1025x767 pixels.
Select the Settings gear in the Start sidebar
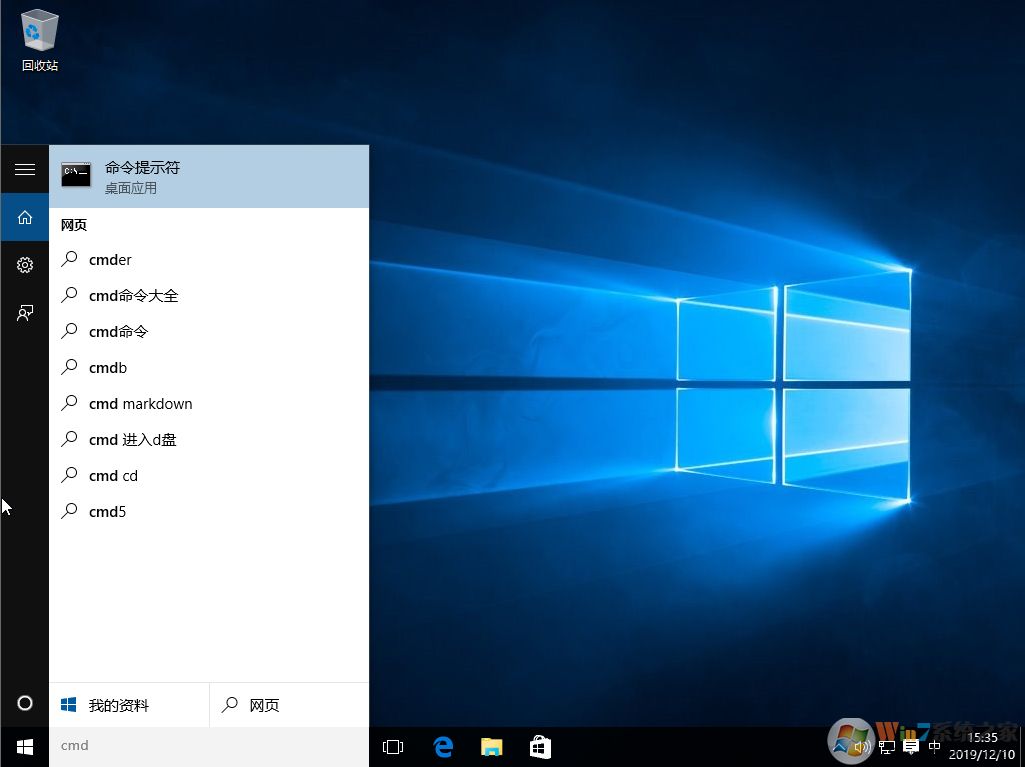coord(24,265)
